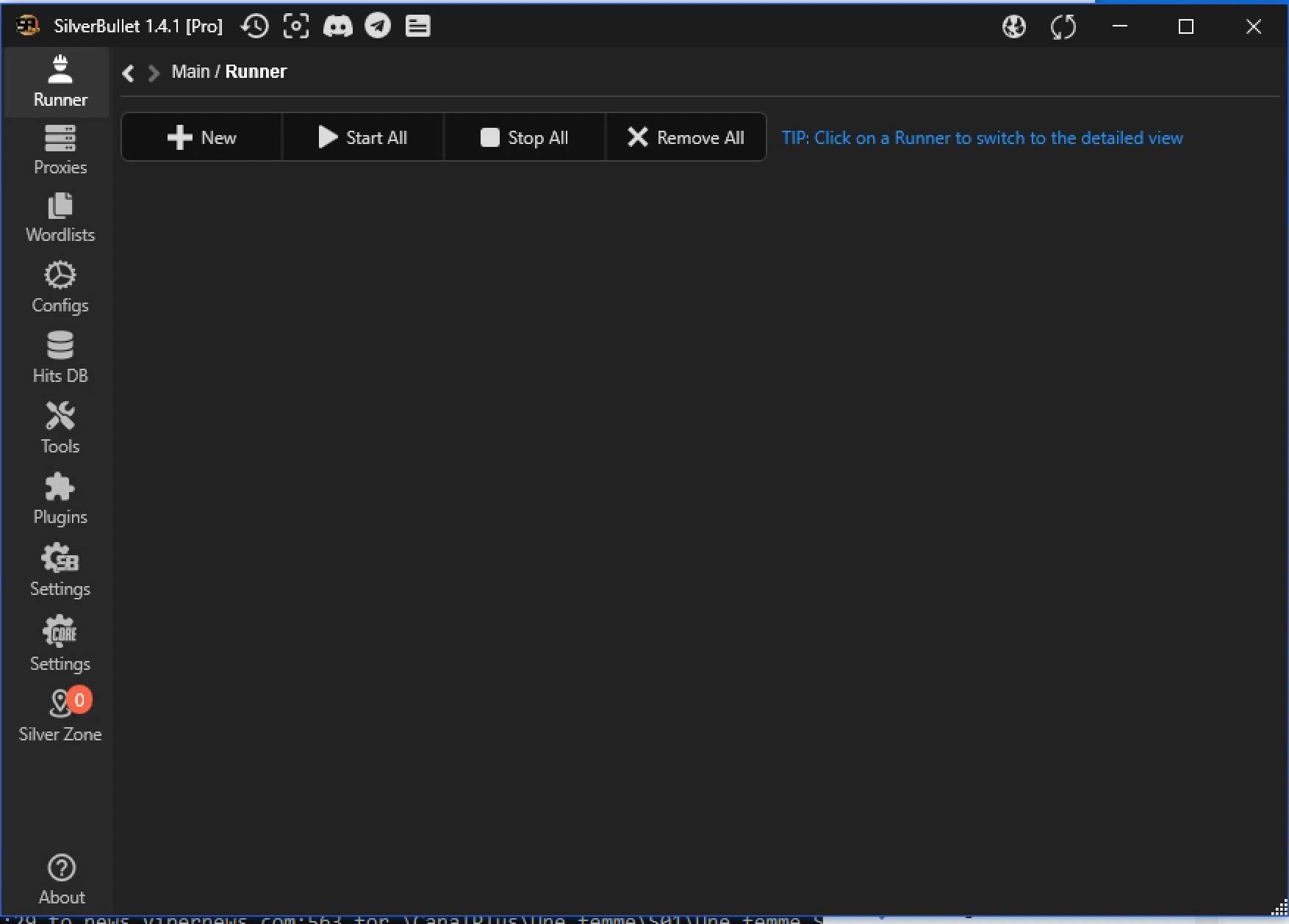This screenshot has width=1289, height=924.
Task: Open the Tools section
Action: coord(60,428)
